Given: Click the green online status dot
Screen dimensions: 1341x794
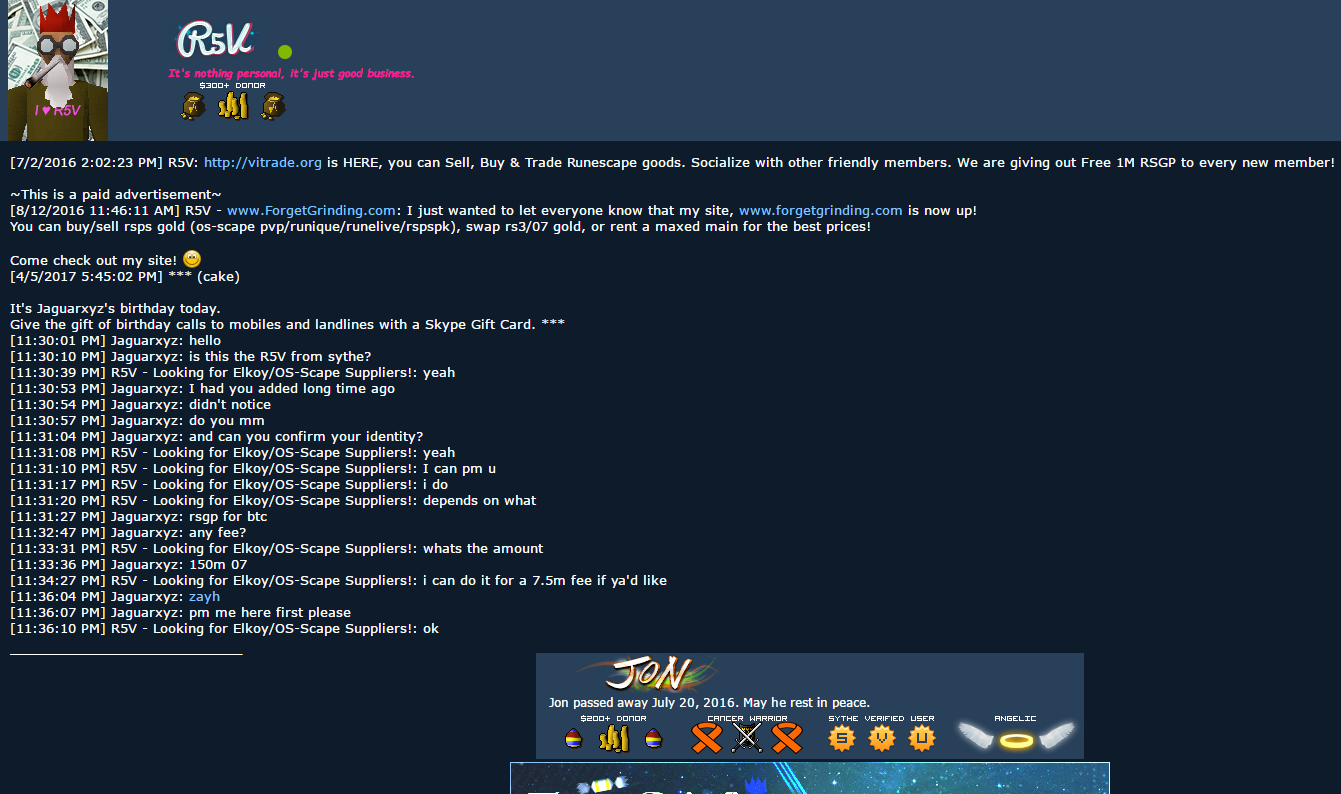Looking at the screenshot, I should [285, 52].
